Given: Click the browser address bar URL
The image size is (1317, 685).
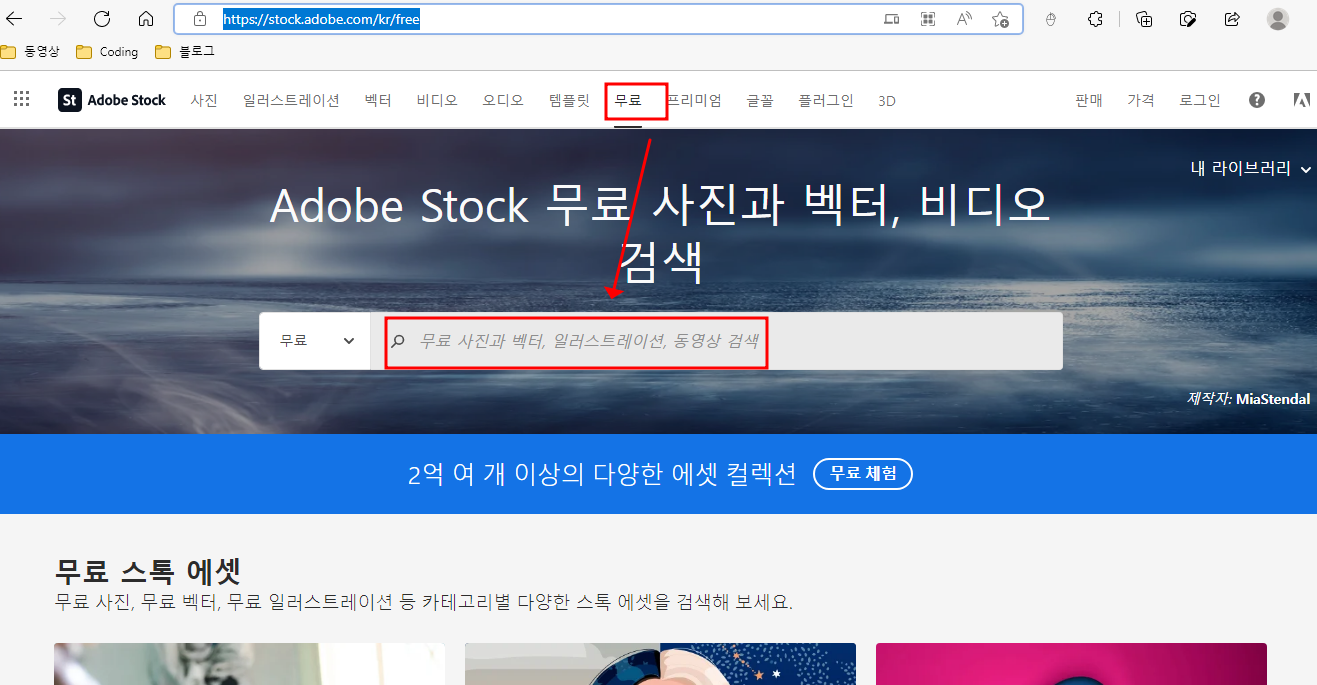Looking at the screenshot, I should 321,19.
